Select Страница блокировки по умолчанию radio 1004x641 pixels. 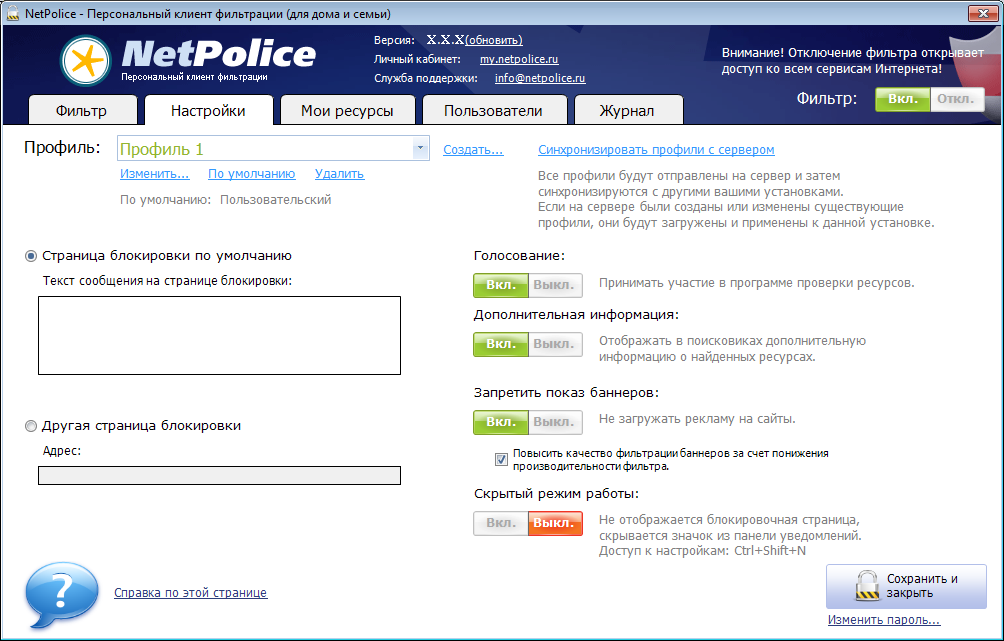tap(31, 256)
